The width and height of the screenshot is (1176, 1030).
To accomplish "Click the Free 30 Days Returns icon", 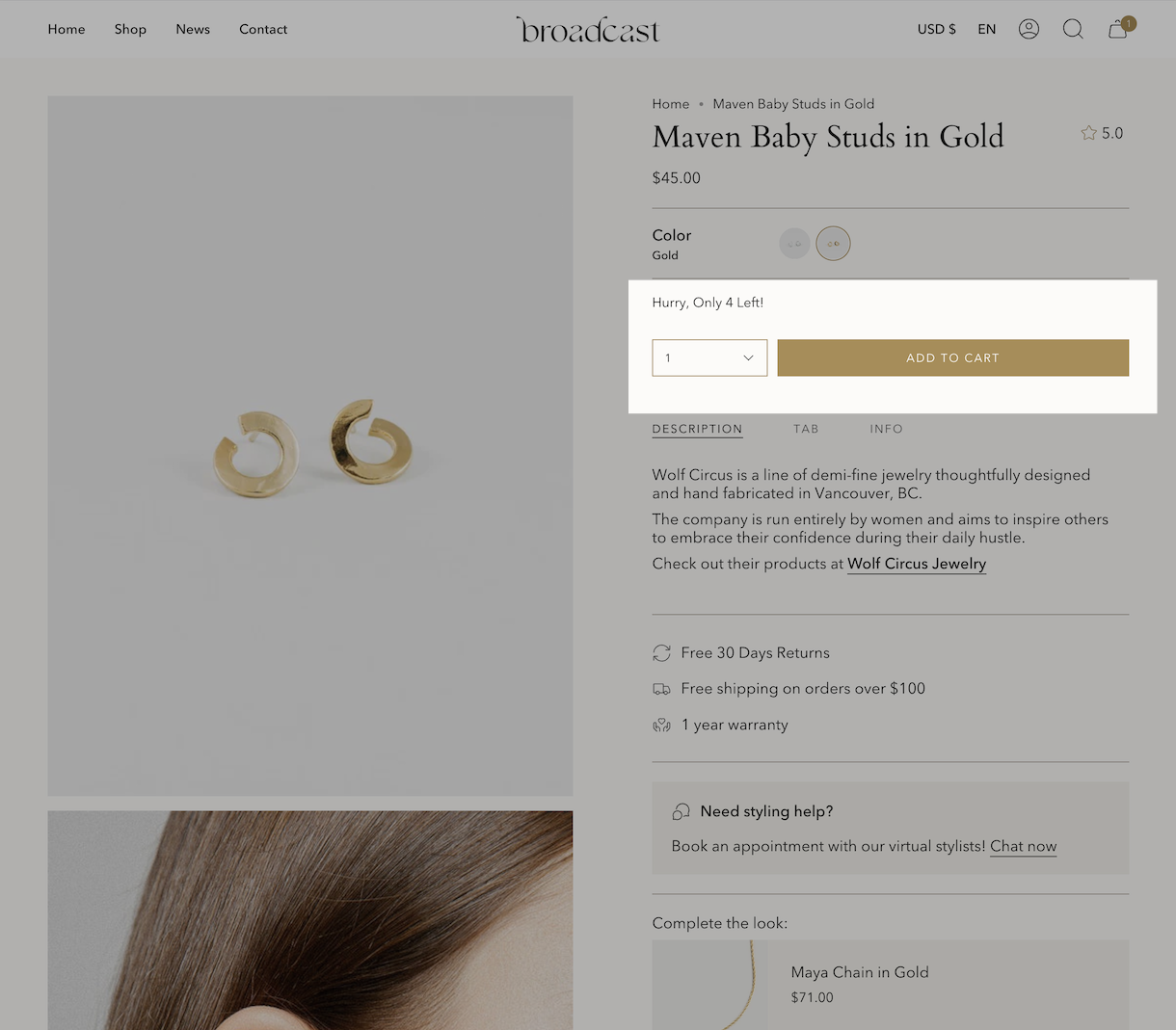I will coord(661,653).
